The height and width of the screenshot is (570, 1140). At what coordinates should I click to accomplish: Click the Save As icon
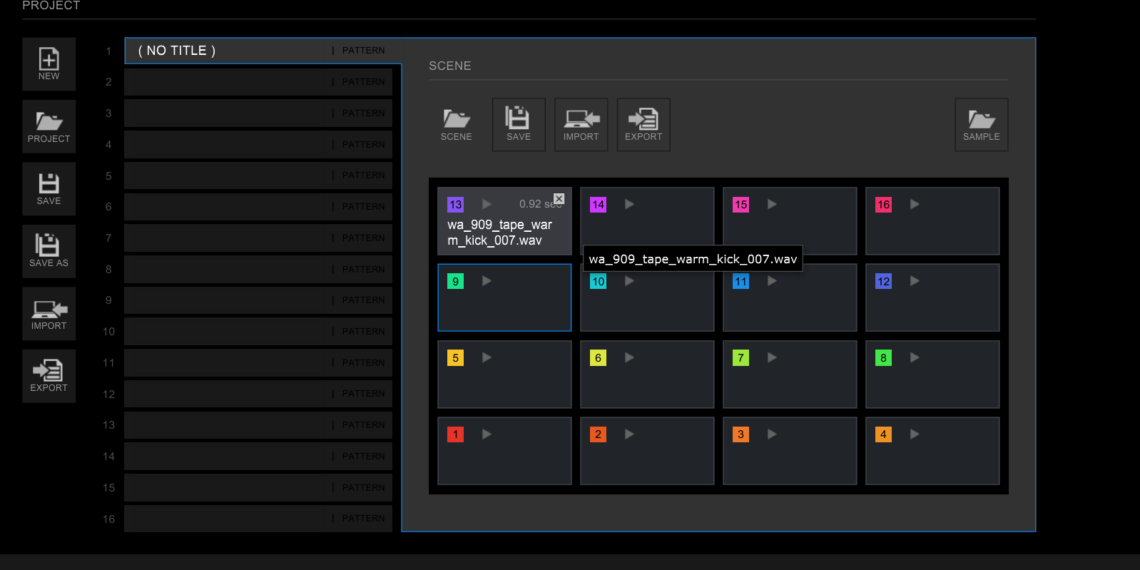48,250
